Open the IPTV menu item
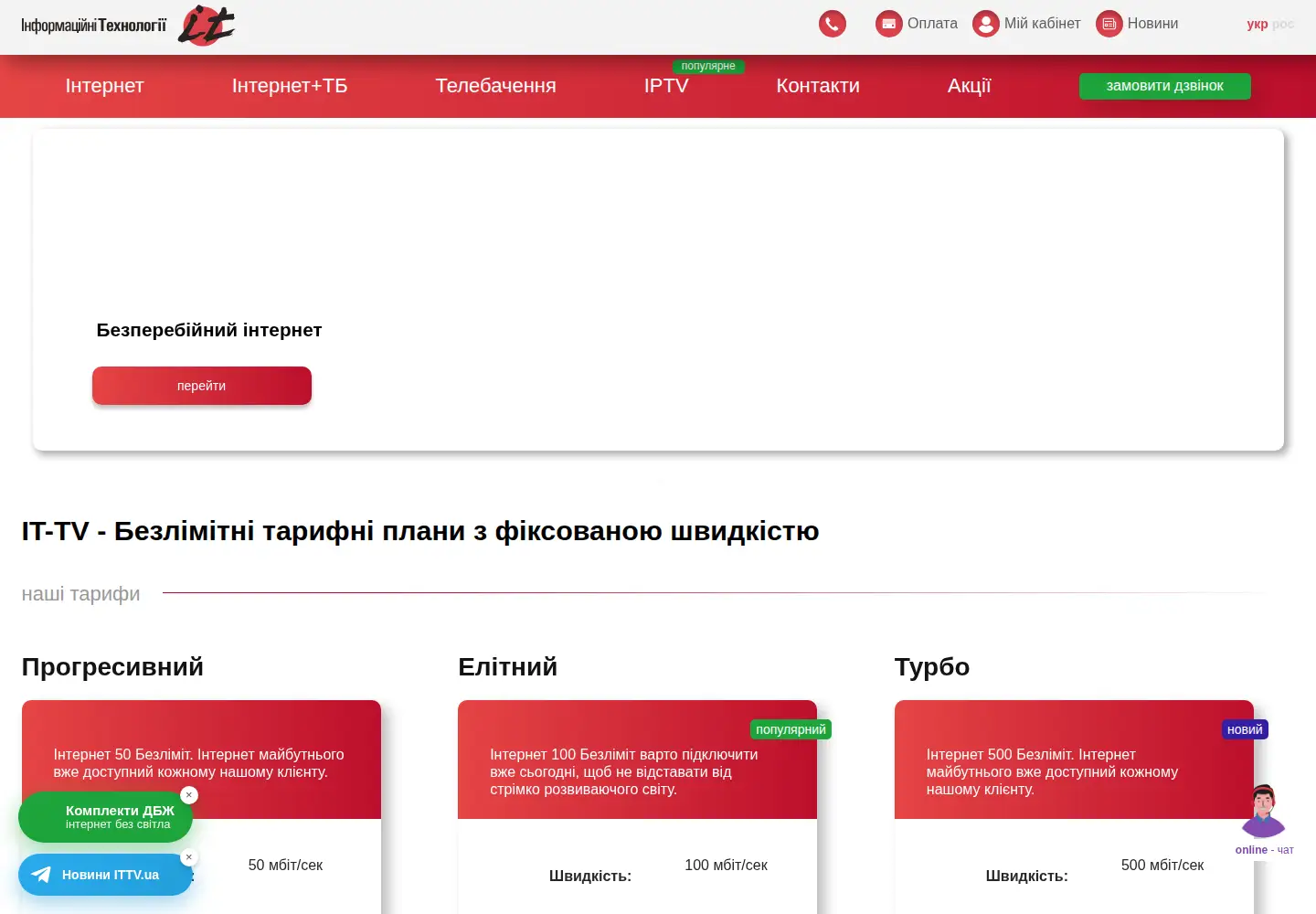The image size is (1316, 914). (x=666, y=86)
